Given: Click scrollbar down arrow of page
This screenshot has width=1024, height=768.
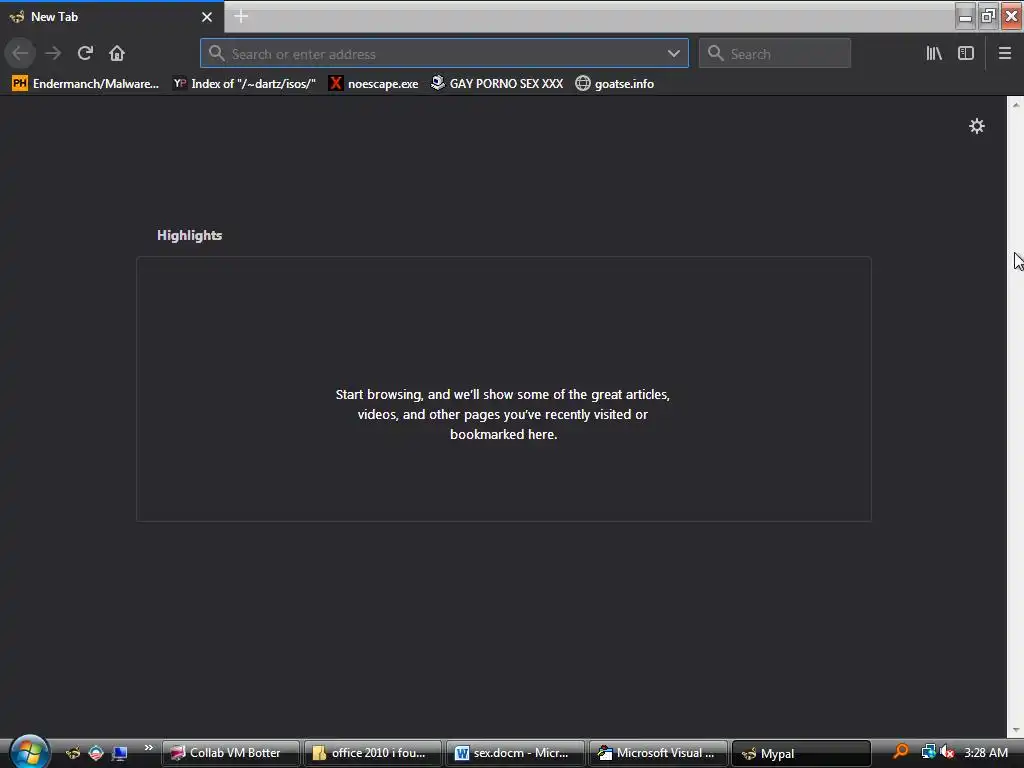Looking at the screenshot, I should [x=1016, y=729].
